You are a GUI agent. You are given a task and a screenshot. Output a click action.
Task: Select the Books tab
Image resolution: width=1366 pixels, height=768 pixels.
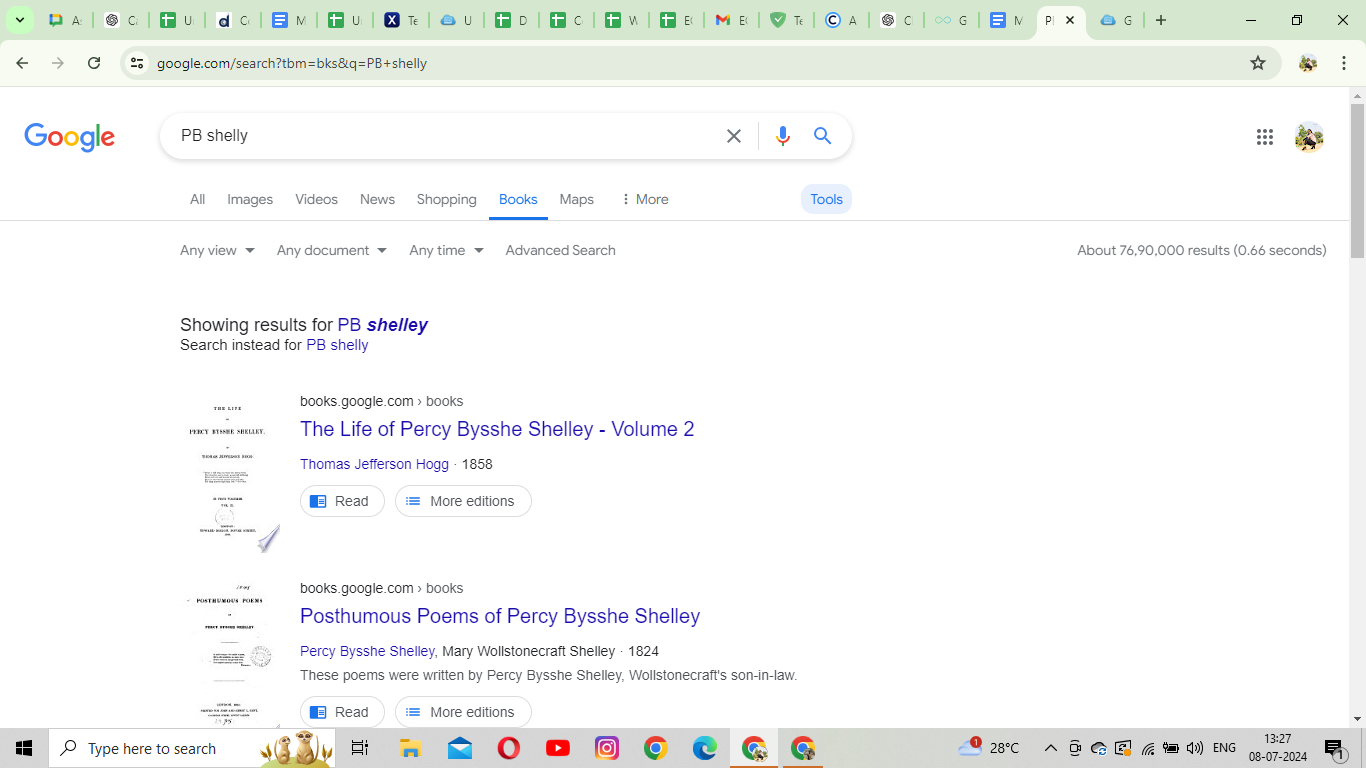[518, 199]
